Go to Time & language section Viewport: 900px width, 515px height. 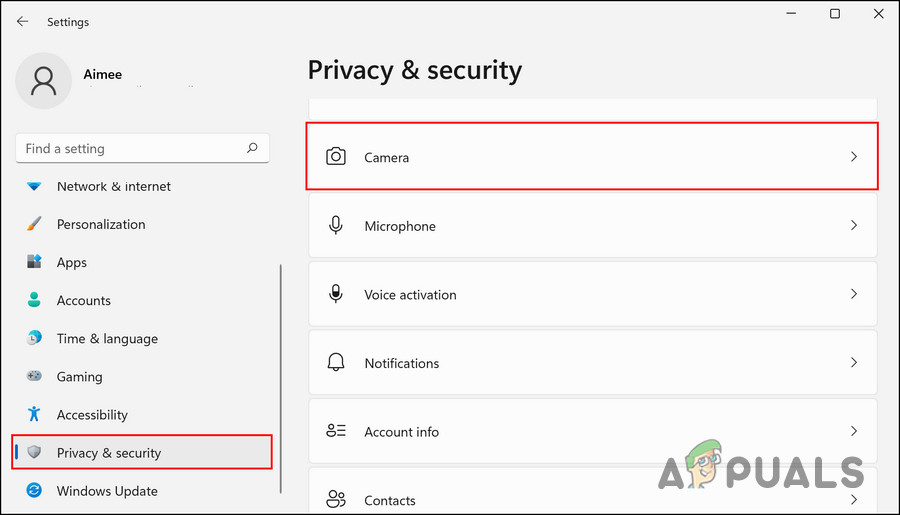[107, 338]
